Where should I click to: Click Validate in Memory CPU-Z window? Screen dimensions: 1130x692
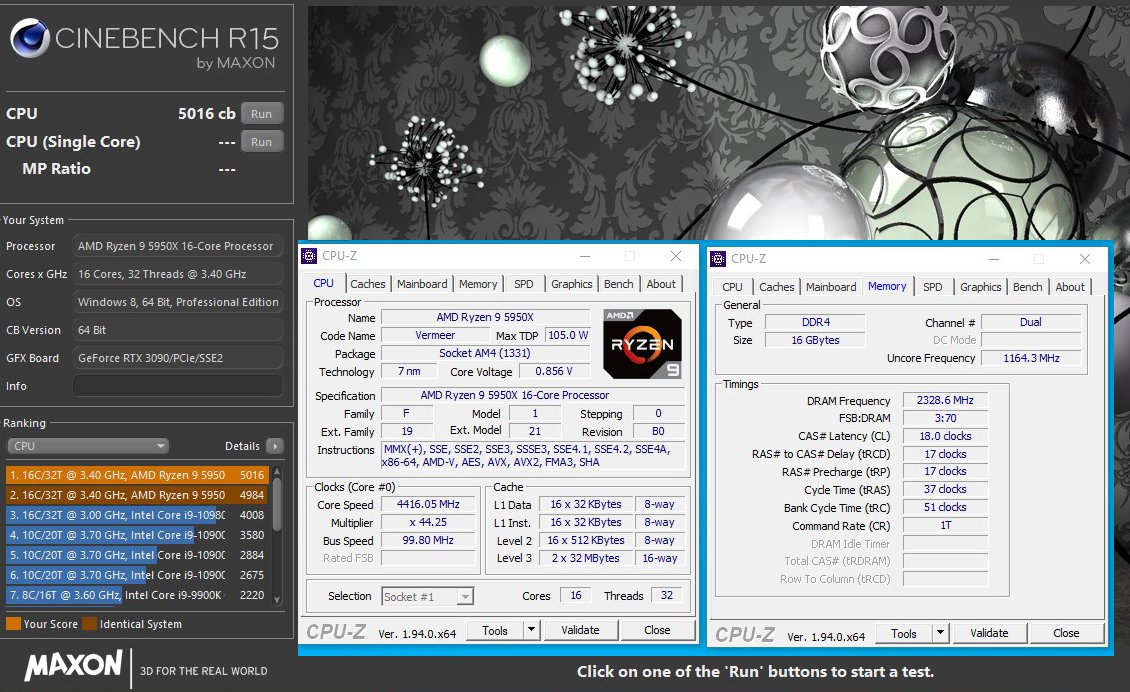tap(989, 633)
